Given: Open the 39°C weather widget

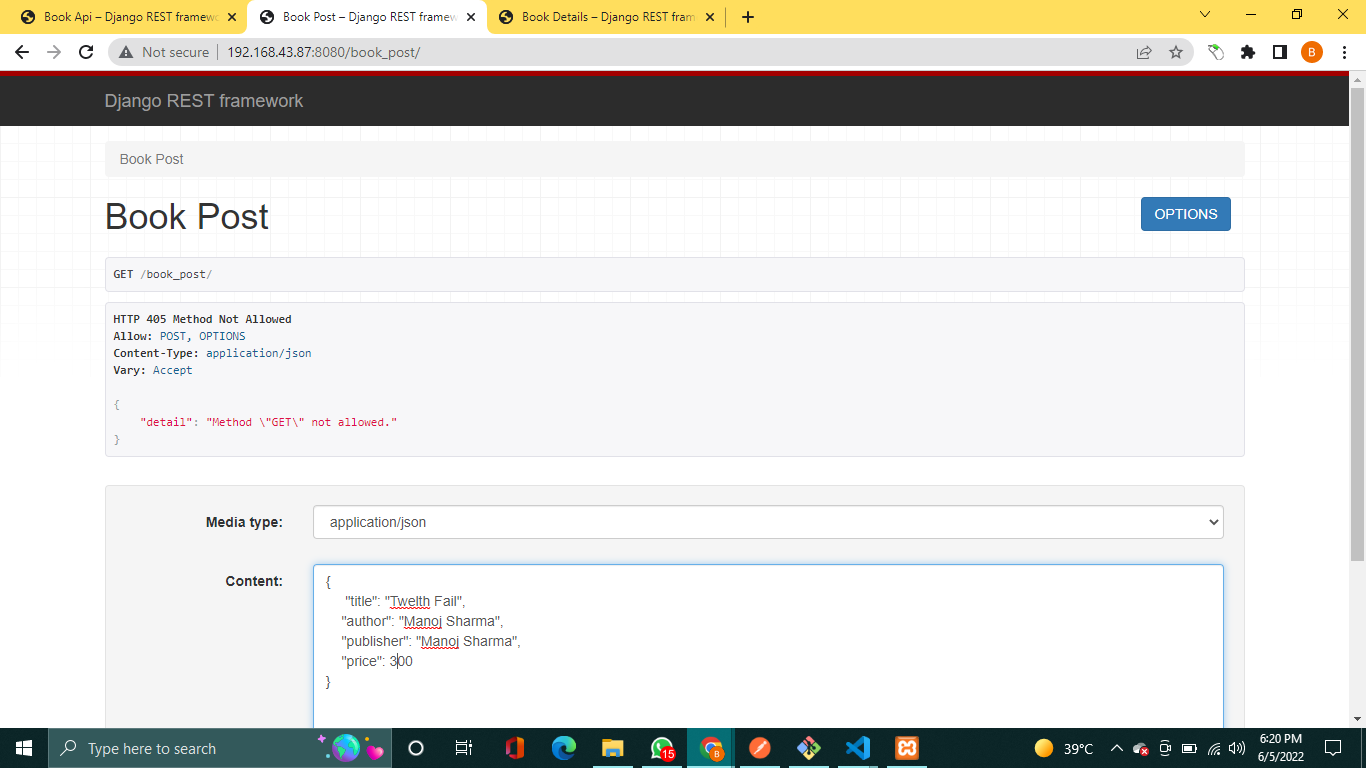Looking at the screenshot, I should pos(1064,748).
